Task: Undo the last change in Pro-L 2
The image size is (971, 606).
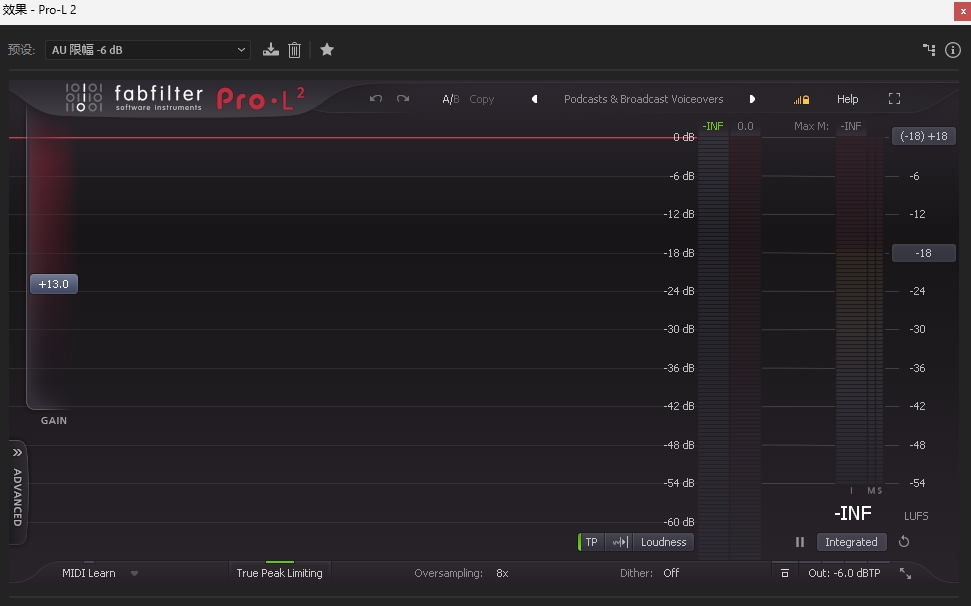Action: coord(376,99)
